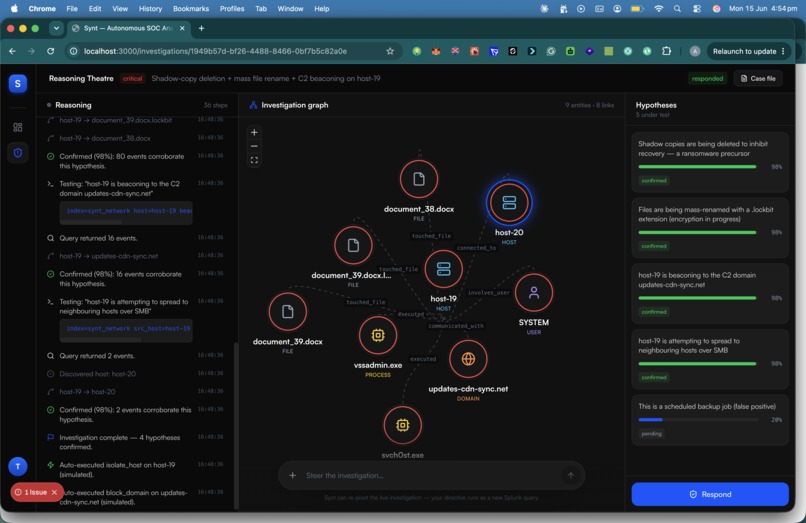
Task: Select the updates-cdn-sync.net domain node
Action: [x=468, y=359]
